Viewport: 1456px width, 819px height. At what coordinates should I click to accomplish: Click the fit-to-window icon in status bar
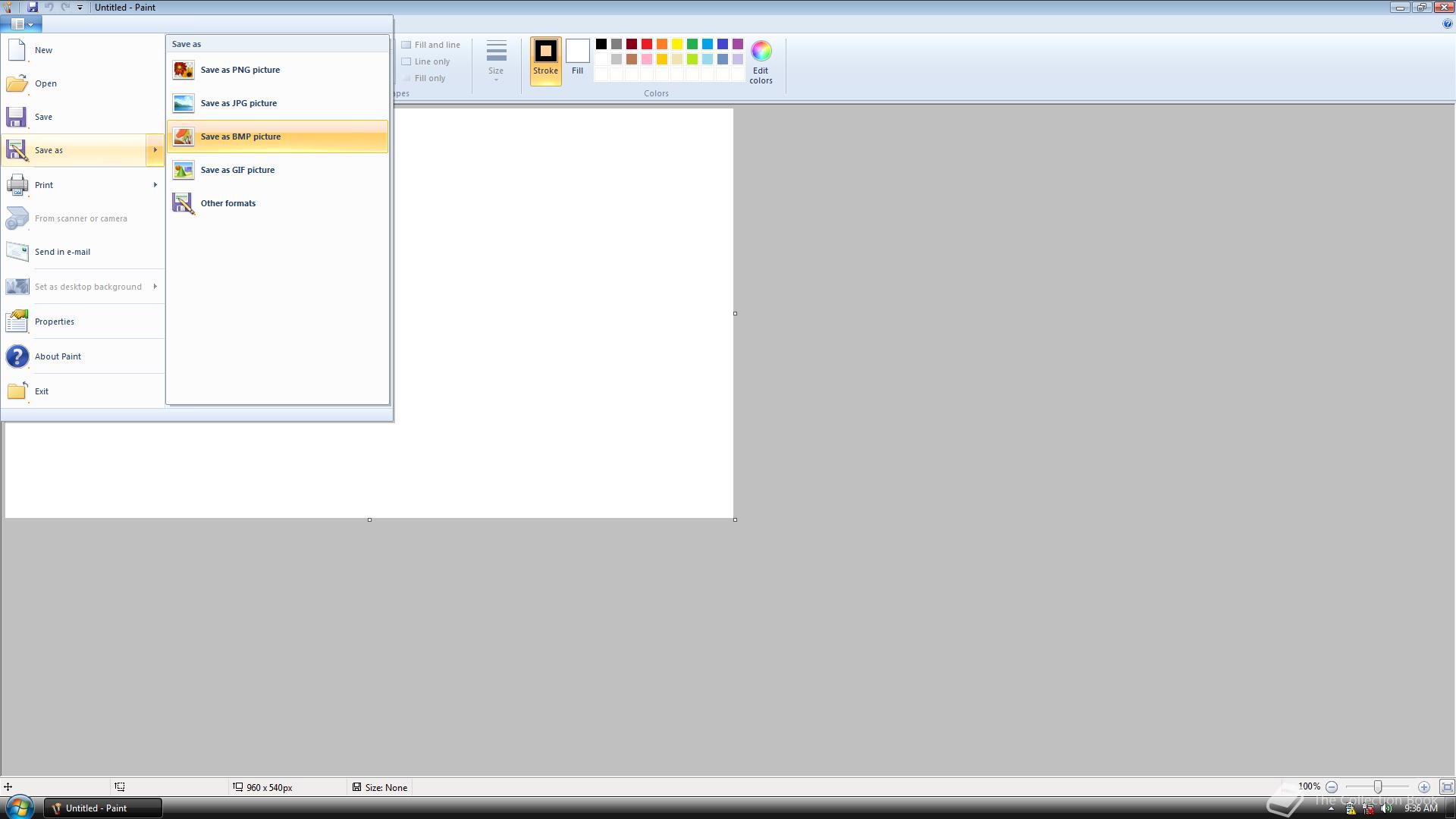point(1447,787)
